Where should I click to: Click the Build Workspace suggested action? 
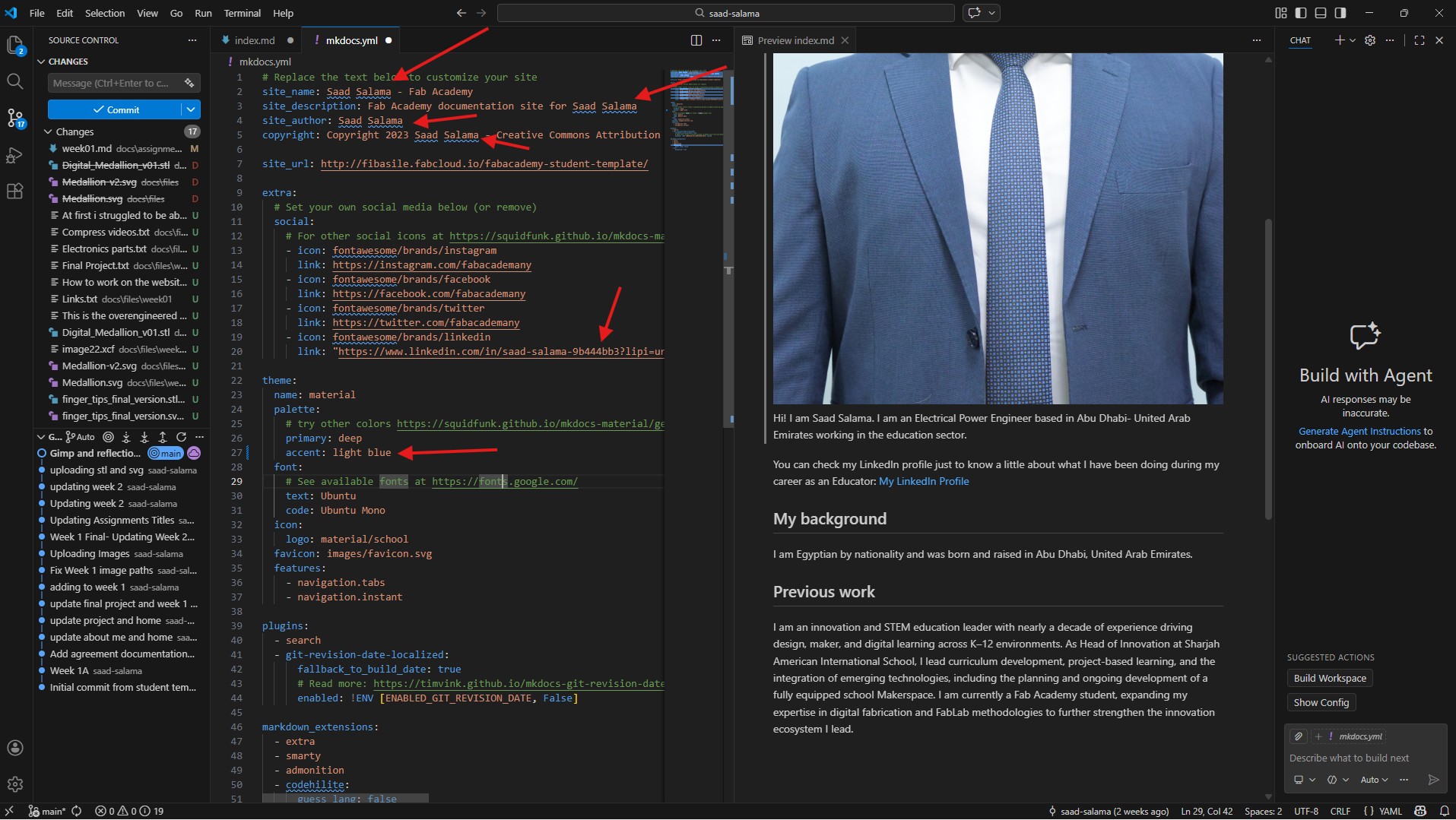1330,679
